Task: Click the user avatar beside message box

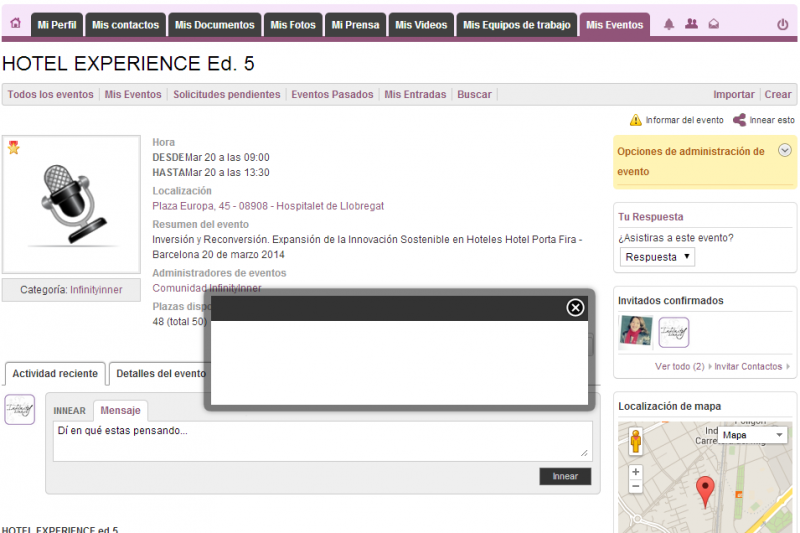Action: point(19,409)
